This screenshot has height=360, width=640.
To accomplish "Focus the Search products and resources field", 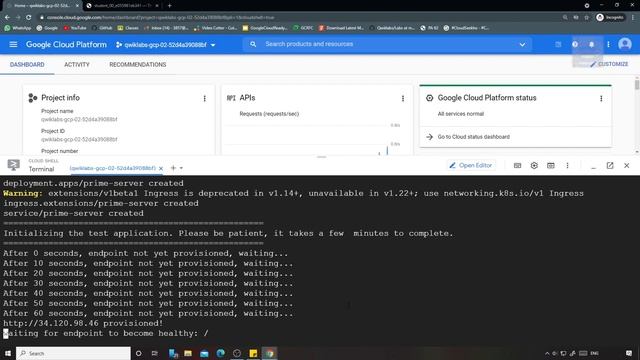I will pos(387,44).
